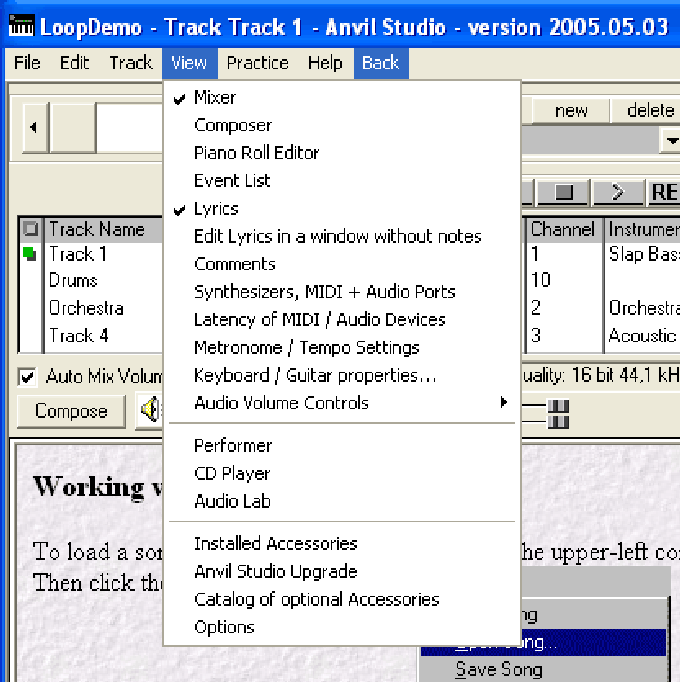Click the green active marker for Track 1
Image resolution: width=680 pixels, height=682 pixels.
[30, 254]
